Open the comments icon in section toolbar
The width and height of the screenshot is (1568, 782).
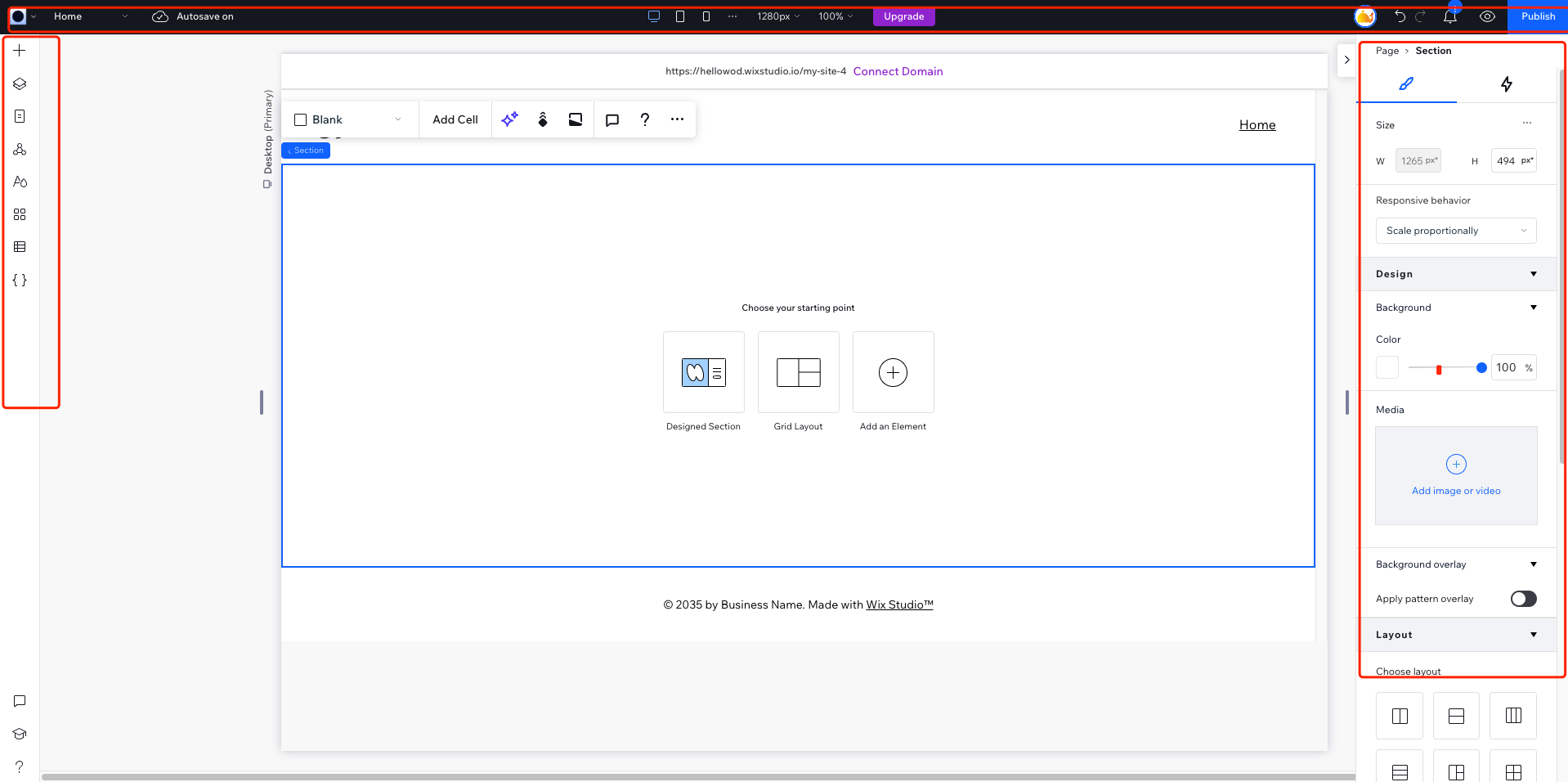point(612,119)
